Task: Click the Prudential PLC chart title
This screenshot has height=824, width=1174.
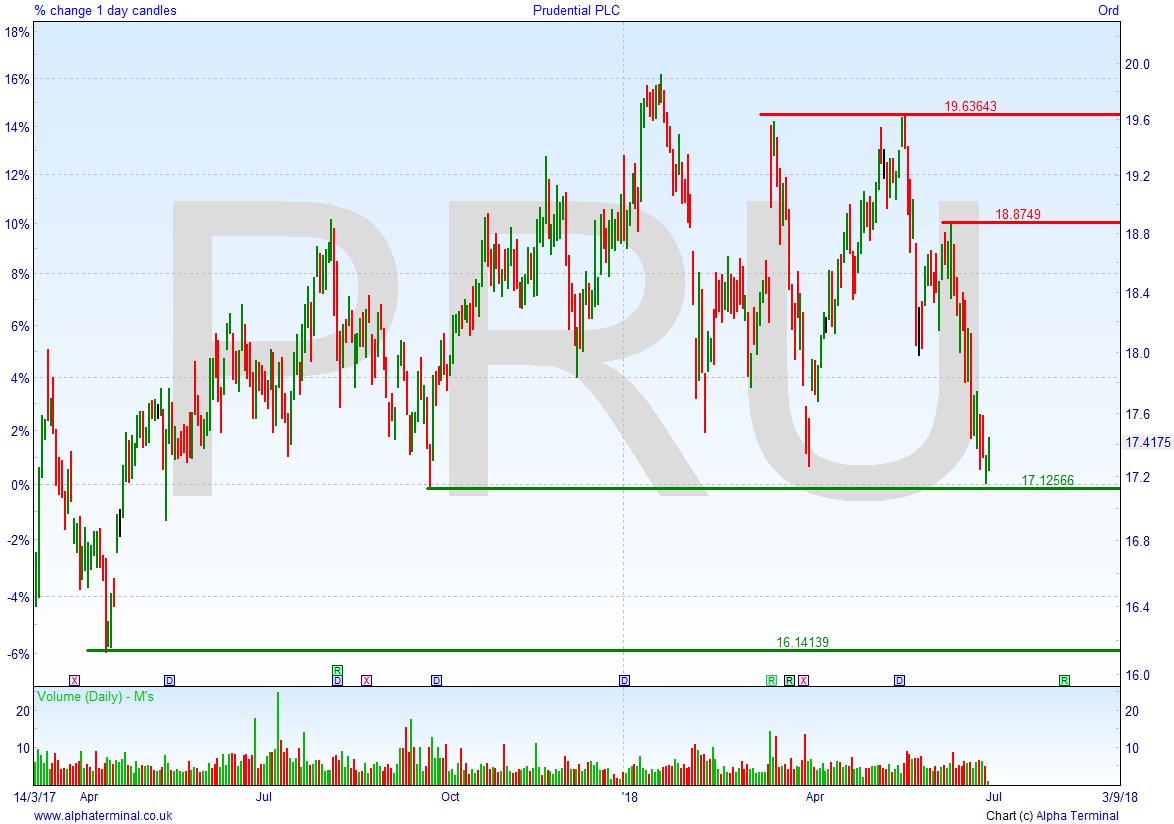Action: 577,10
